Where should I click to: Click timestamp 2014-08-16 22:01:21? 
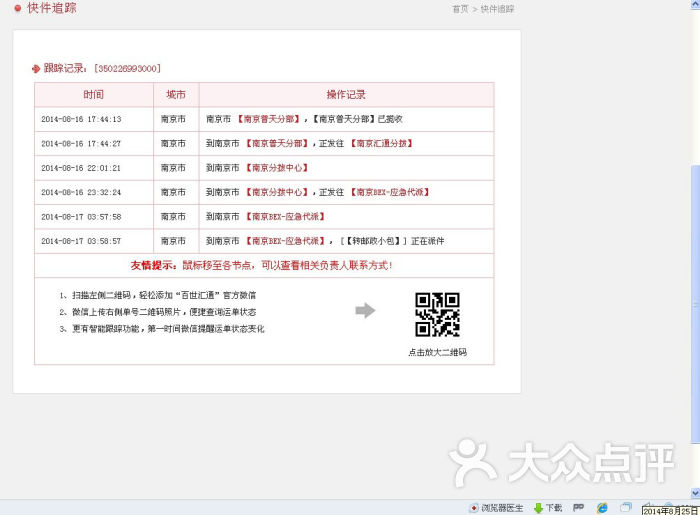[x=81, y=168]
